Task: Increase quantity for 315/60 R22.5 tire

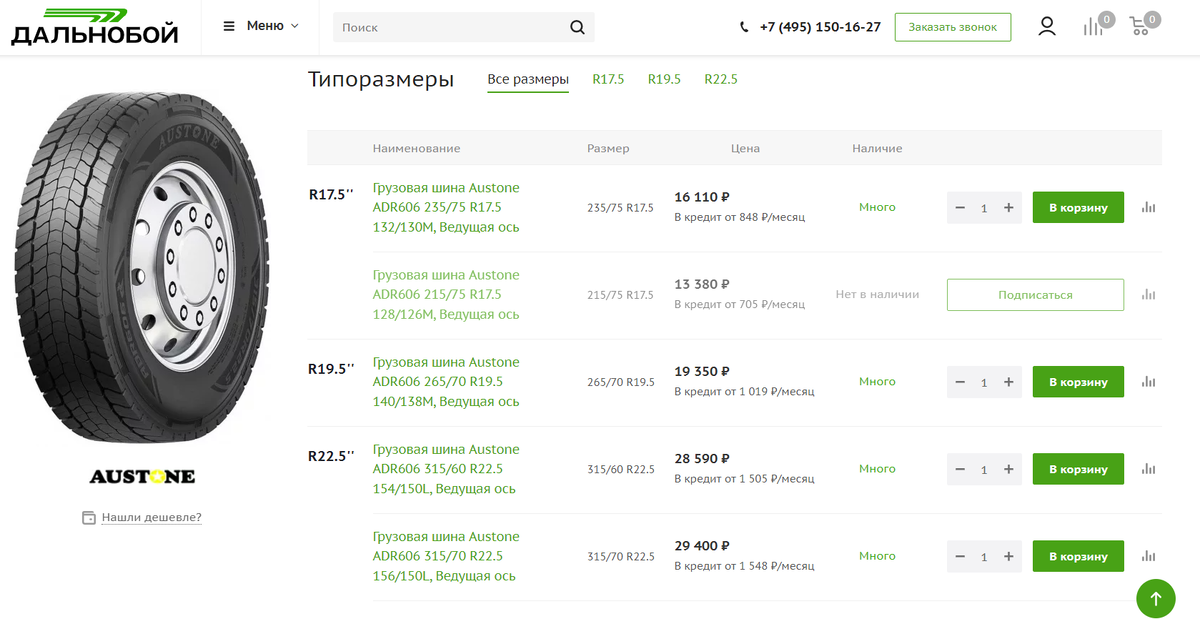Action: [1009, 469]
